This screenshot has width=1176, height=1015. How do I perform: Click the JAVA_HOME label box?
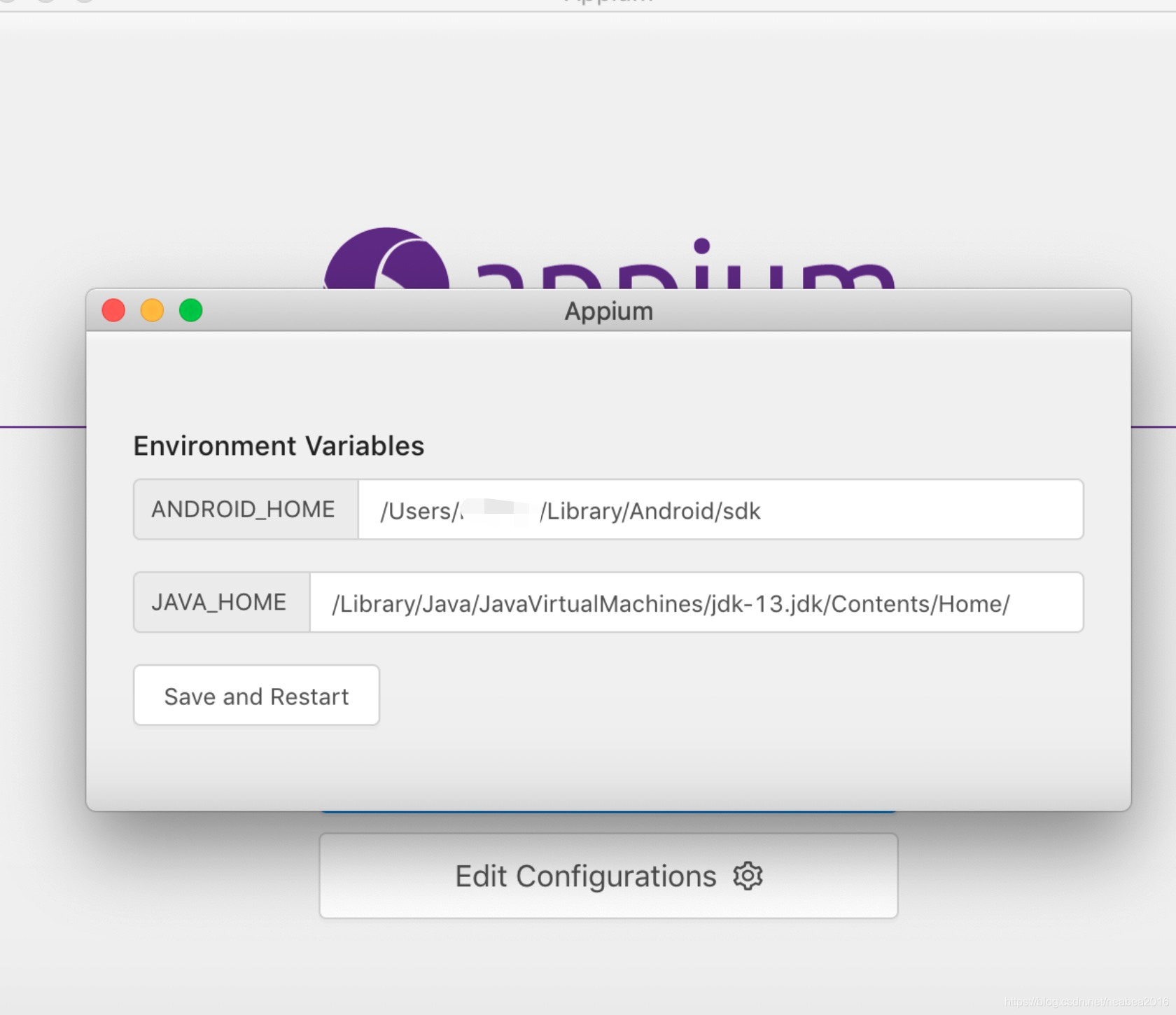[x=222, y=603]
